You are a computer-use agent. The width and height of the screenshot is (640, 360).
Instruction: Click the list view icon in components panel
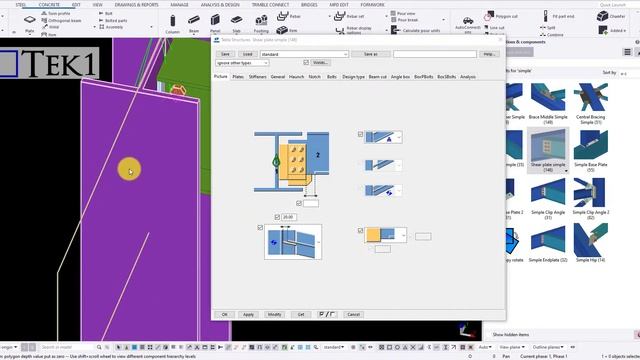click(627, 52)
